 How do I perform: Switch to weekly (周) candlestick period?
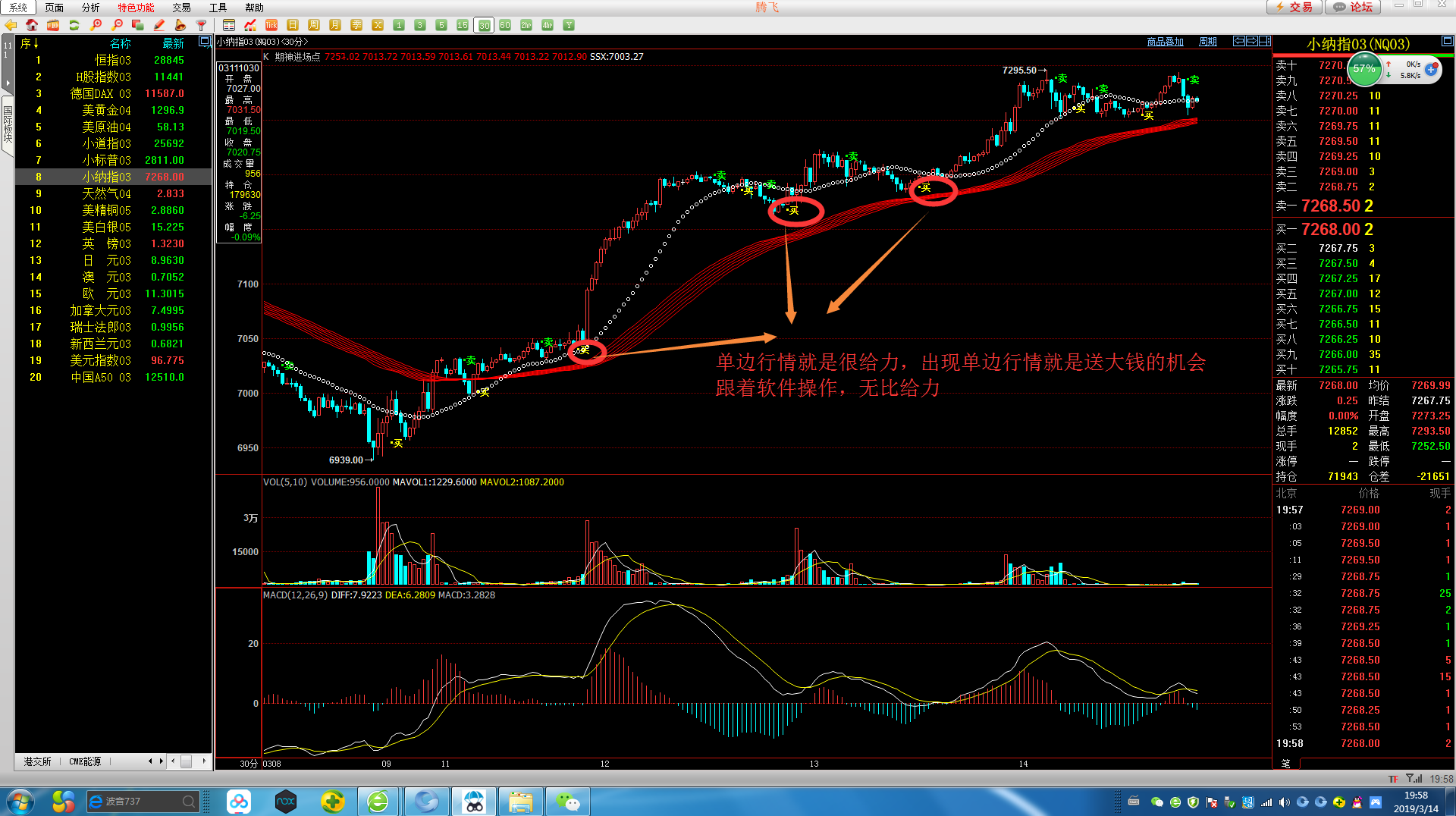point(314,25)
